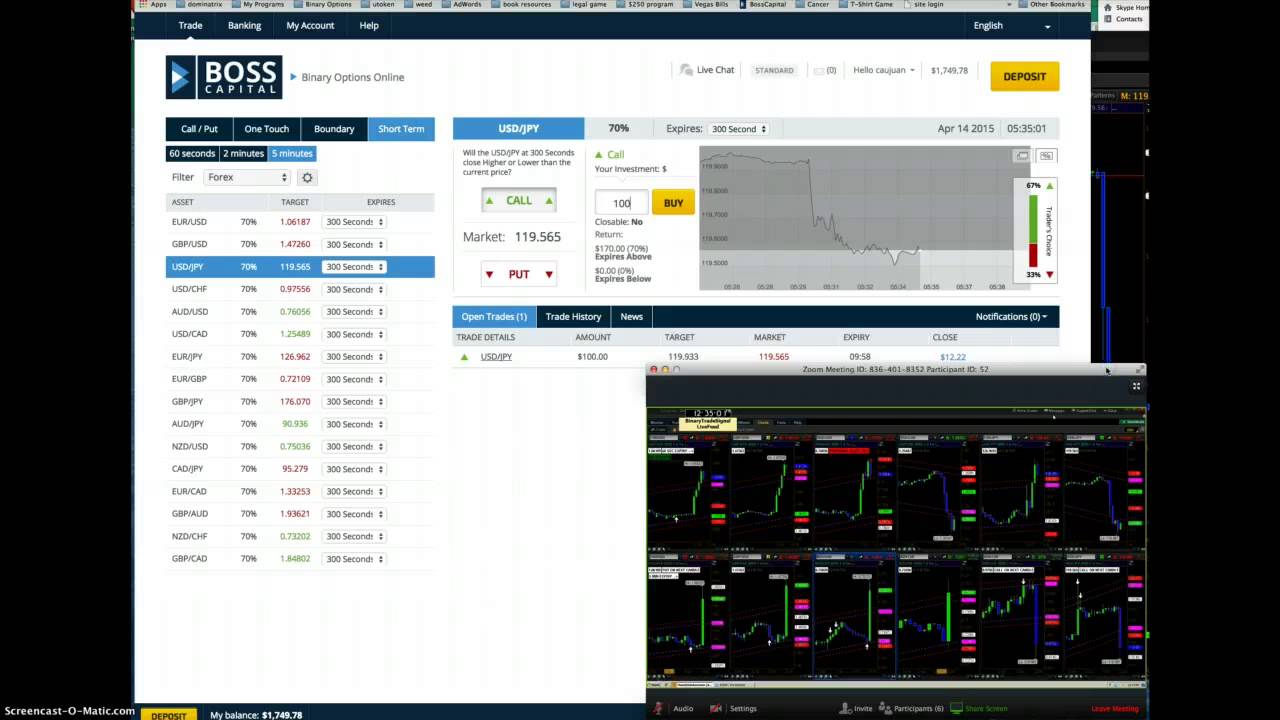Image resolution: width=1280 pixels, height=720 pixels.
Task: Open the messages envelope icon (0)
Action: 819,71
